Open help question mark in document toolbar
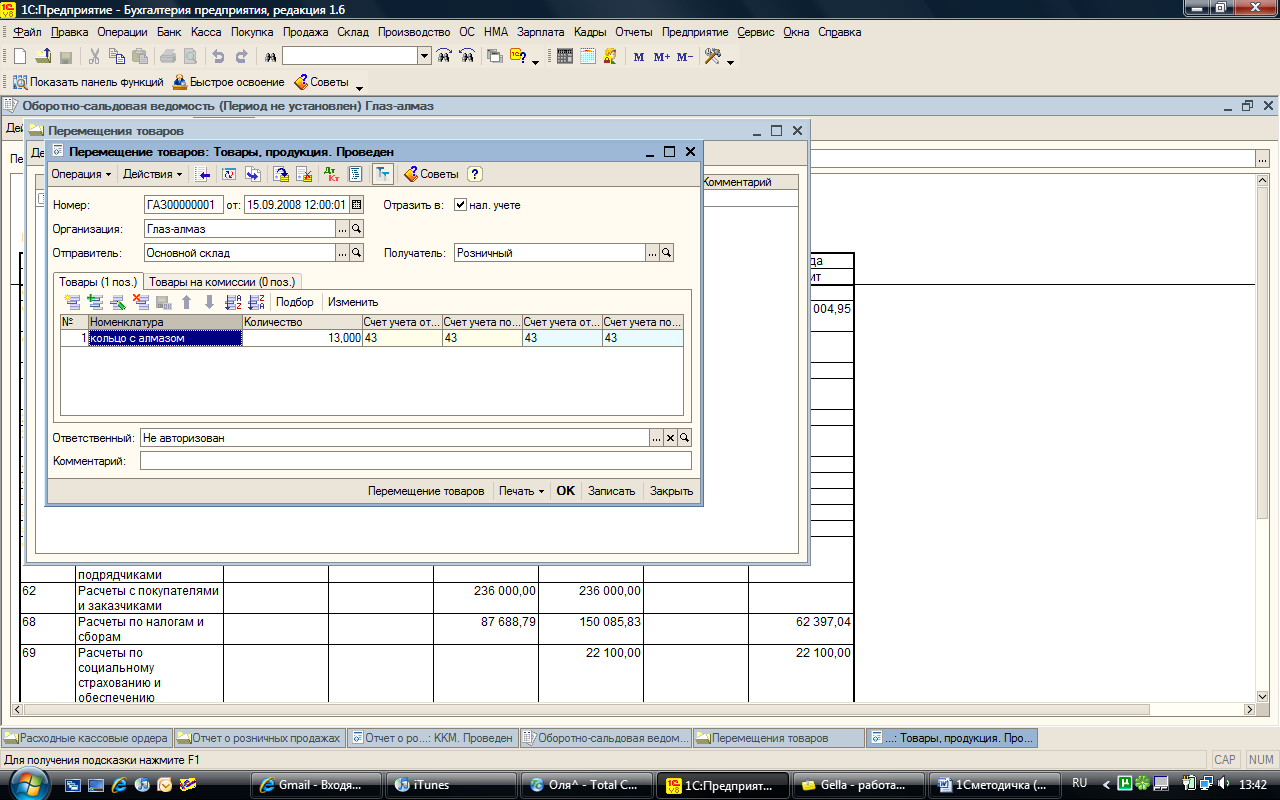Viewport: 1280px width, 800px height. (x=475, y=174)
